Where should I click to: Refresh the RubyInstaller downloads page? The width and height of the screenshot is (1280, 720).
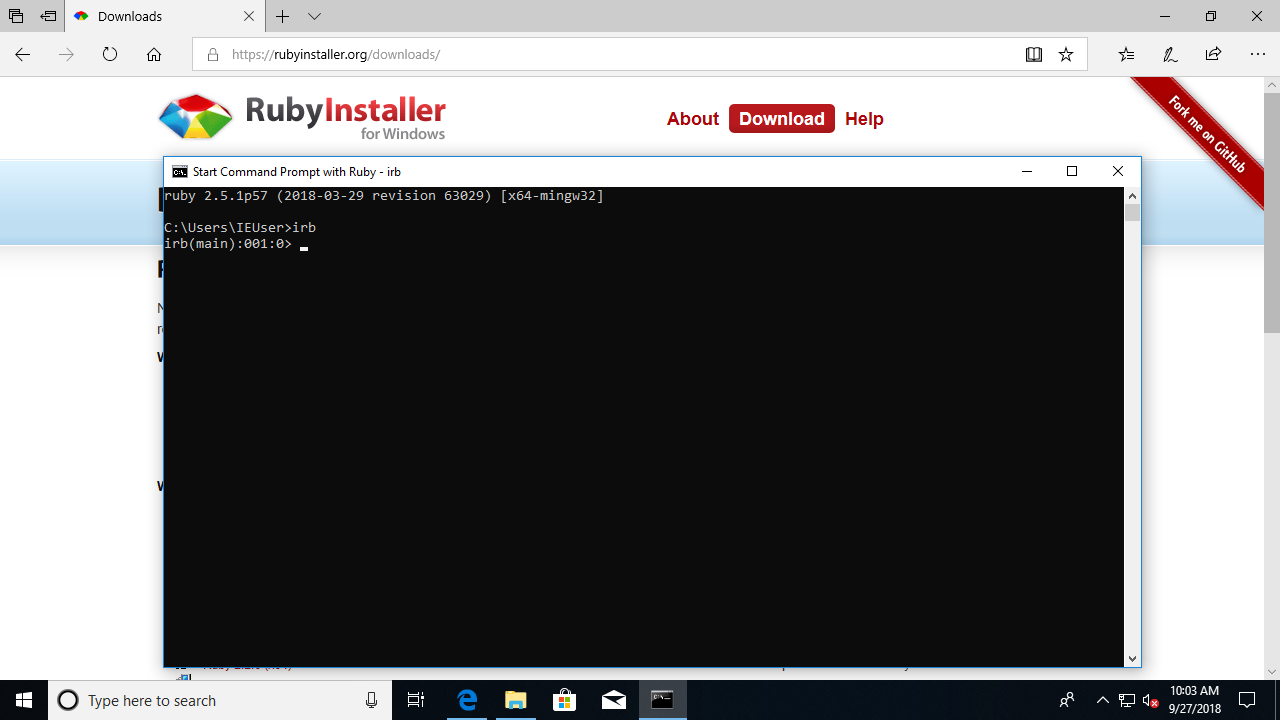point(110,55)
